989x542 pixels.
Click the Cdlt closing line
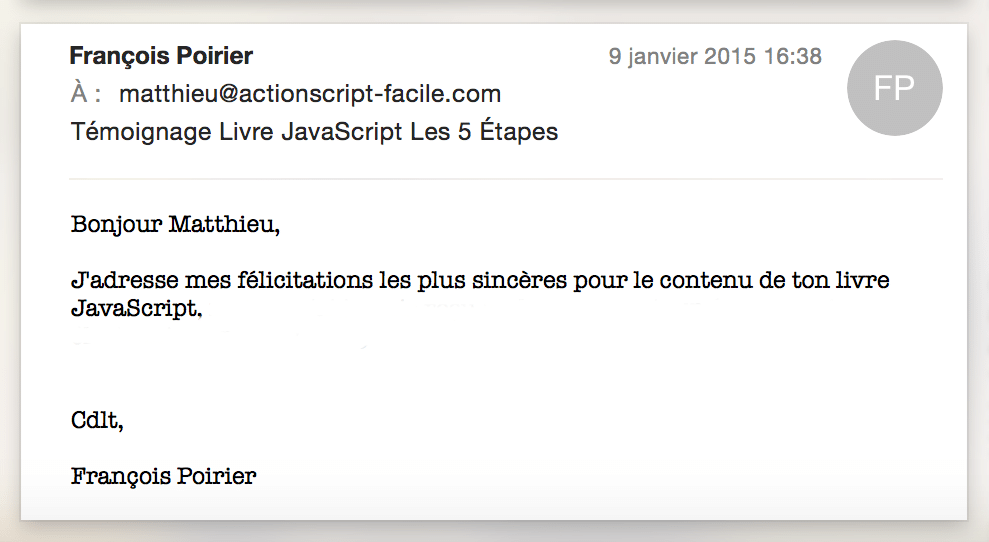tap(97, 421)
